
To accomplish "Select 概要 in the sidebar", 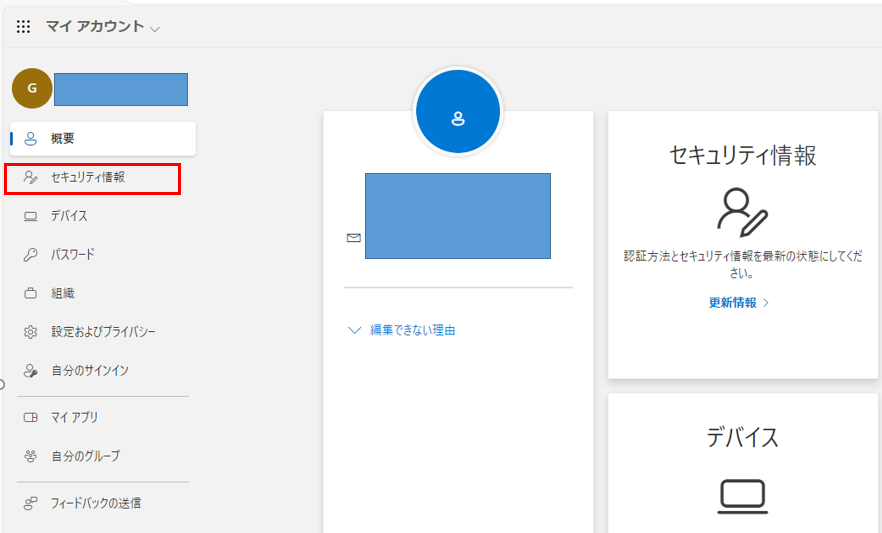I will (103, 138).
